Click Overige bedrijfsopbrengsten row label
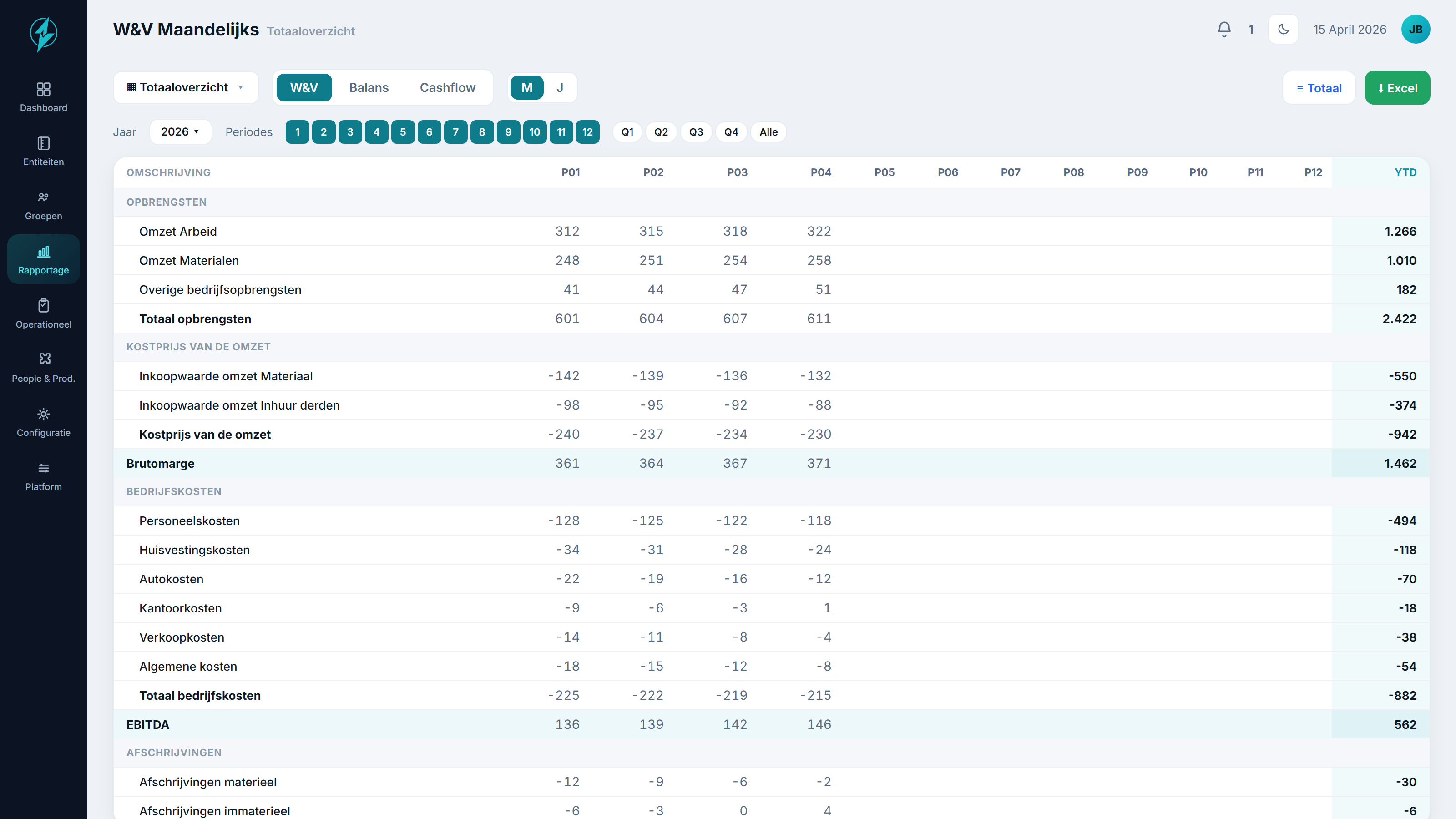 tap(220, 290)
